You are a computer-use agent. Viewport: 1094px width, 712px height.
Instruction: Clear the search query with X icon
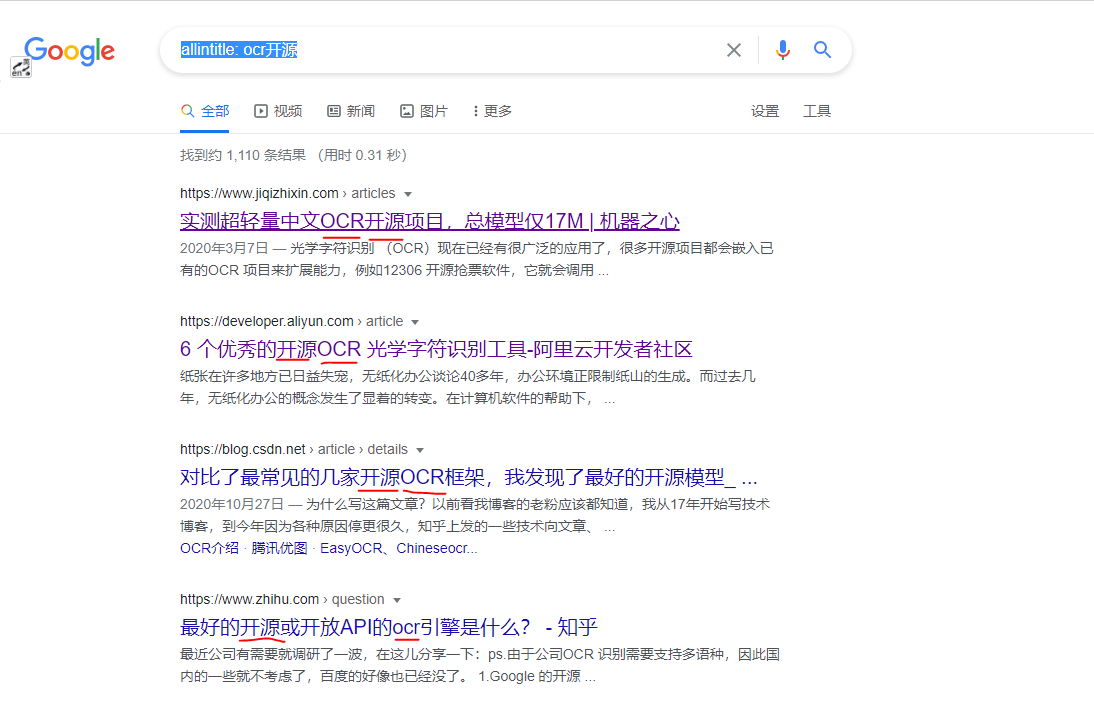[733, 50]
